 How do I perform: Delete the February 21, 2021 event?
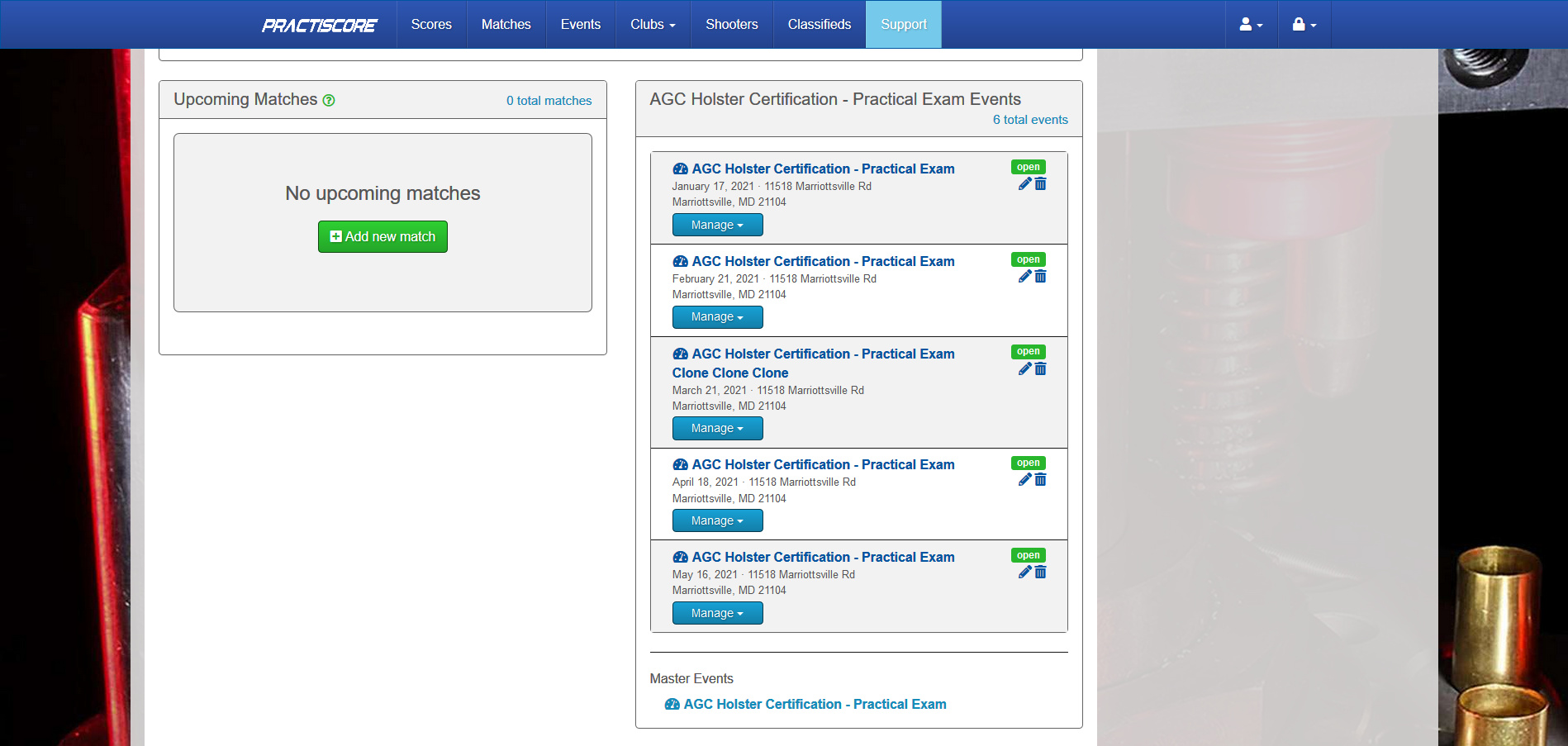tap(1041, 277)
